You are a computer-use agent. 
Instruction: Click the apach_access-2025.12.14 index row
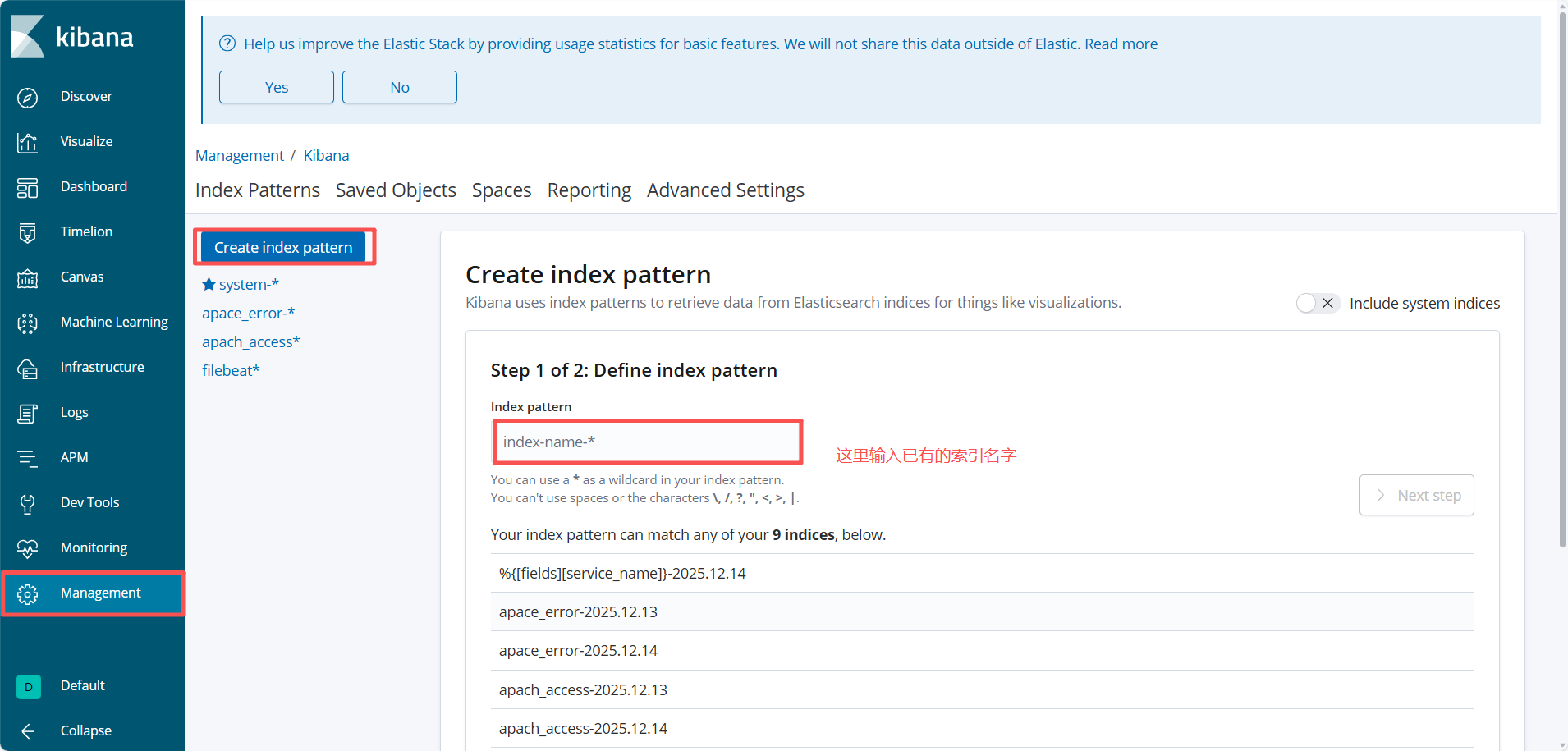(983, 728)
